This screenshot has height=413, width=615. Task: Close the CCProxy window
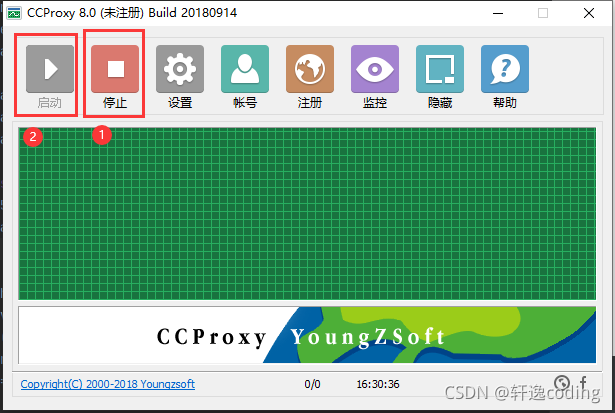click(589, 13)
